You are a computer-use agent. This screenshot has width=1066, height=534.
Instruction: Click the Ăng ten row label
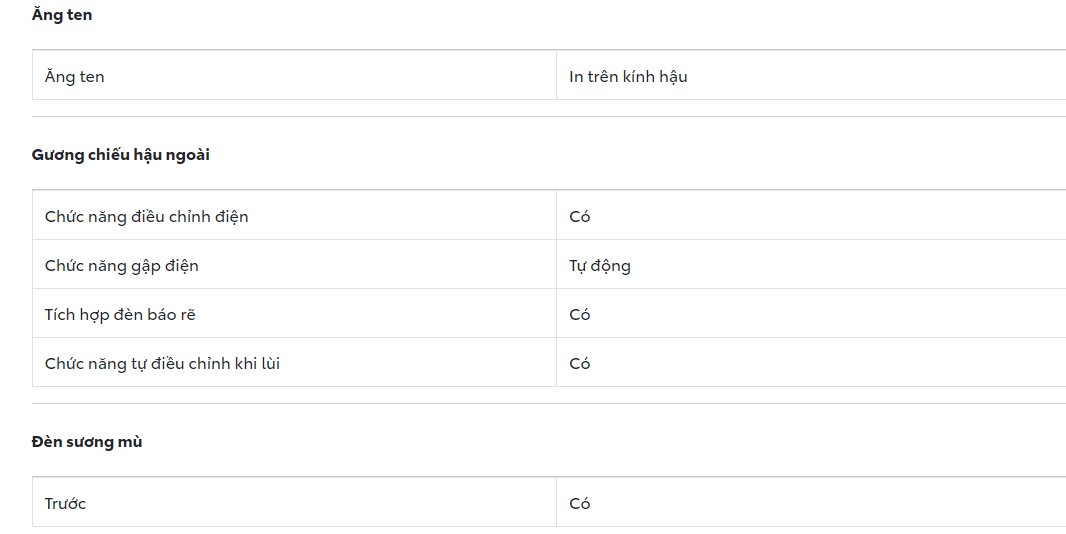pos(75,77)
